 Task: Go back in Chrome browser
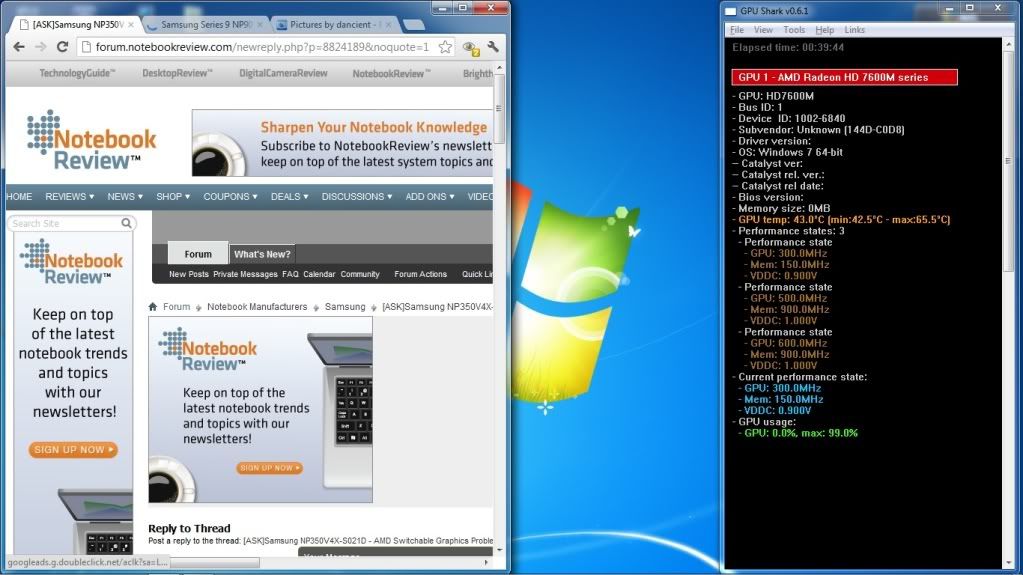[x=19, y=47]
